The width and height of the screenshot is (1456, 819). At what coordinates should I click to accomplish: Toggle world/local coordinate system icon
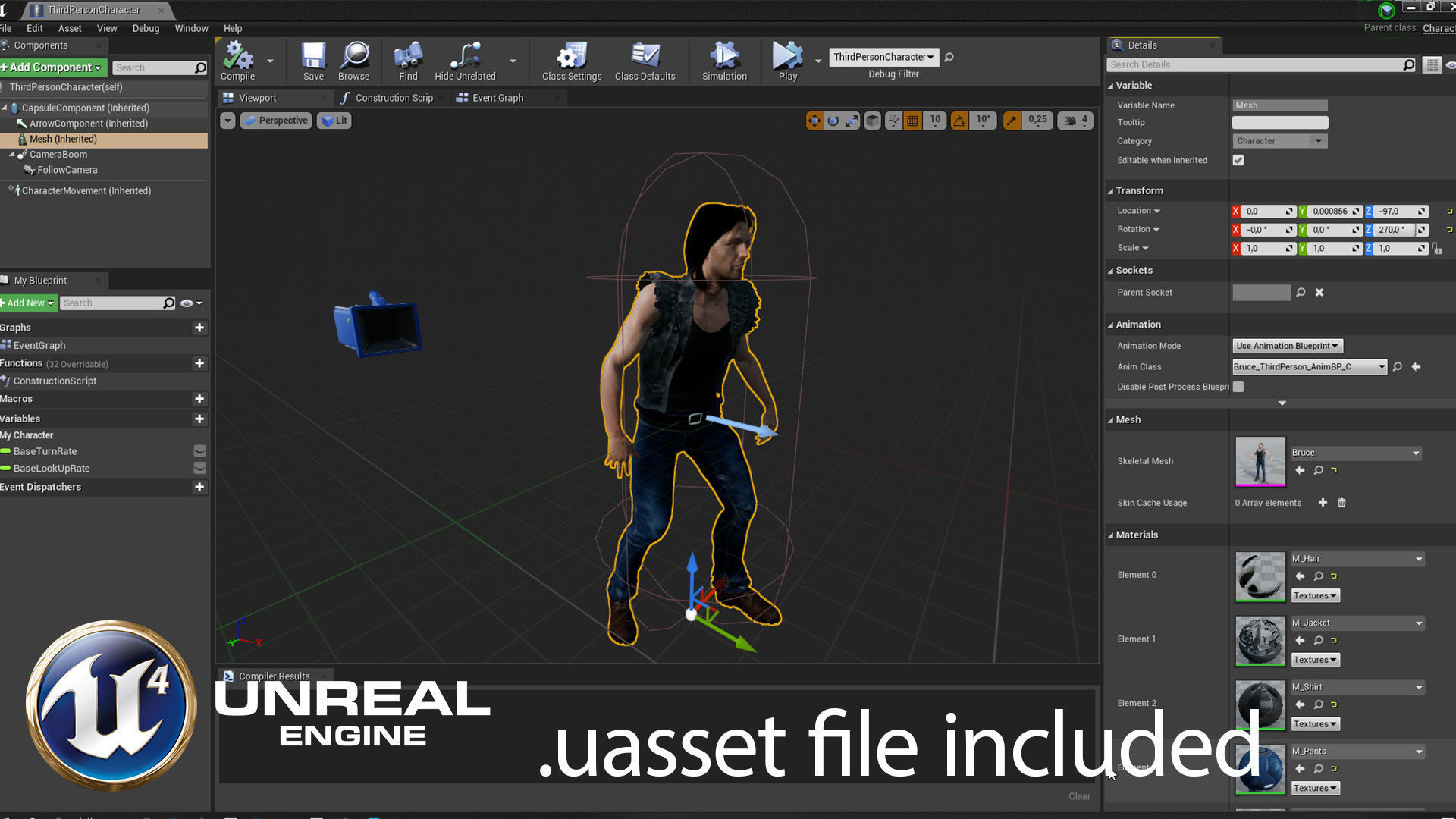tap(873, 121)
